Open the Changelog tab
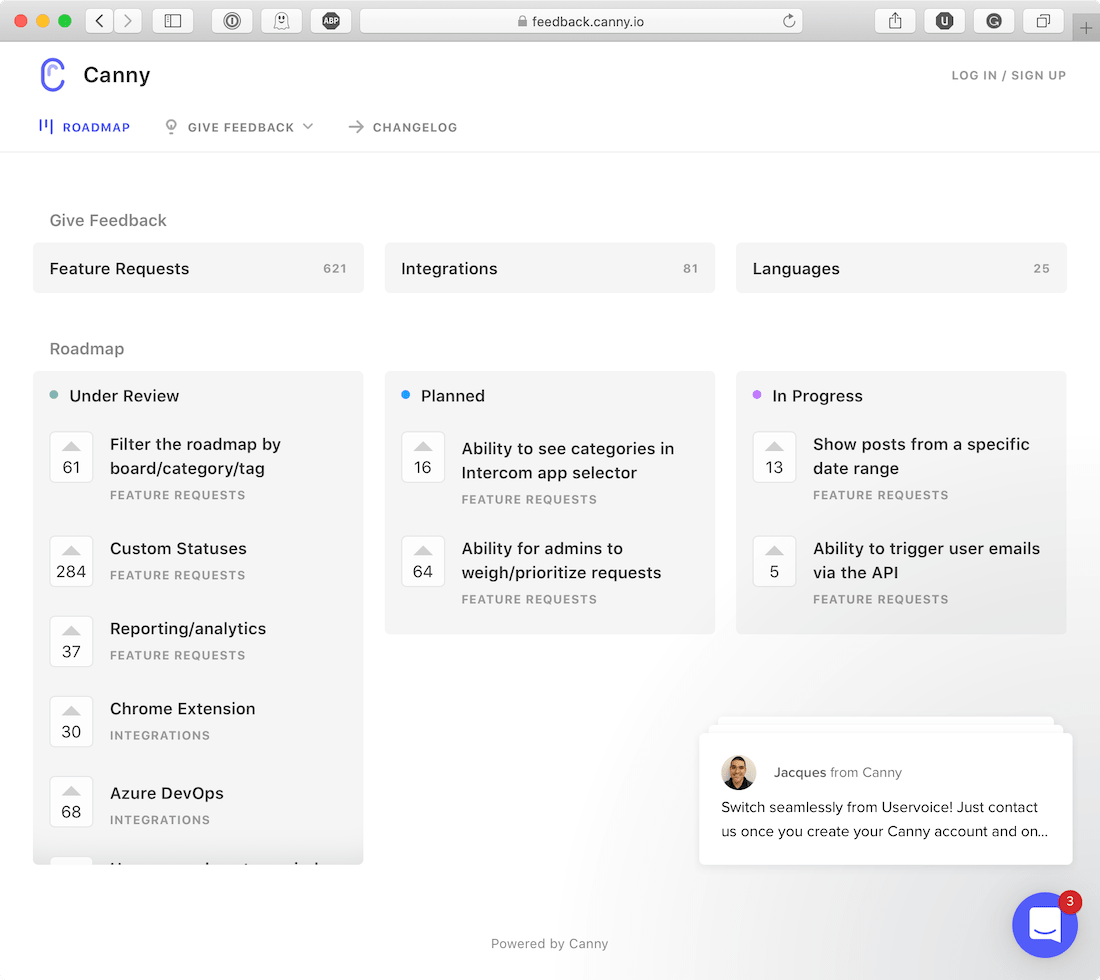Image resolution: width=1100 pixels, height=980 pixels. 403,127
